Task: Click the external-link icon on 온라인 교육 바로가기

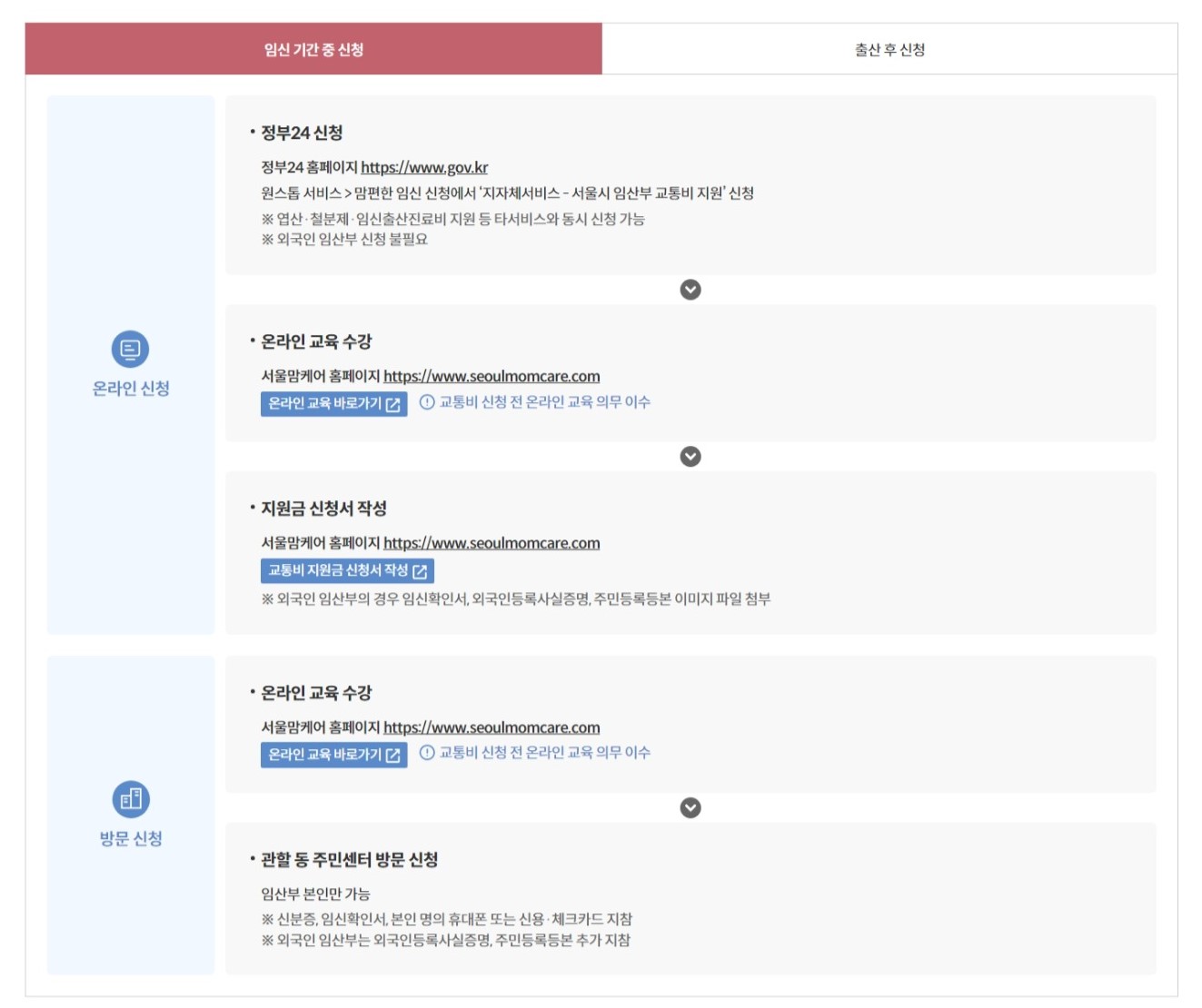Action: click(x=392, y=406)
